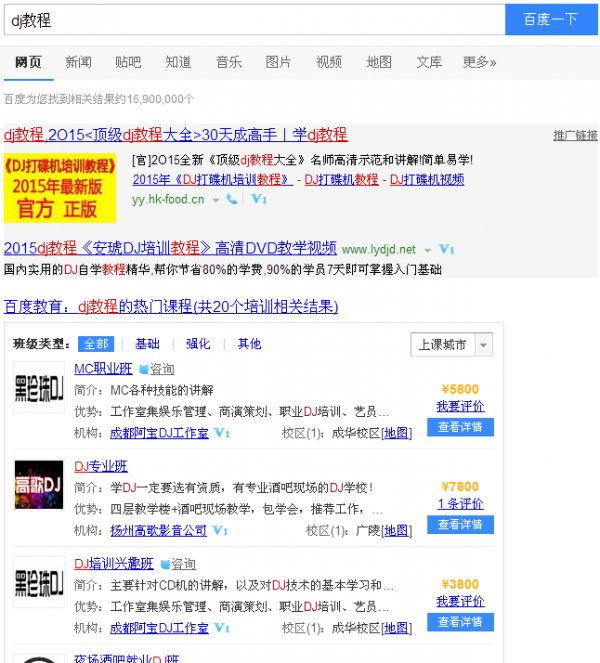Open the 图片 tab
600x663 pixels.
pos(279,62)
